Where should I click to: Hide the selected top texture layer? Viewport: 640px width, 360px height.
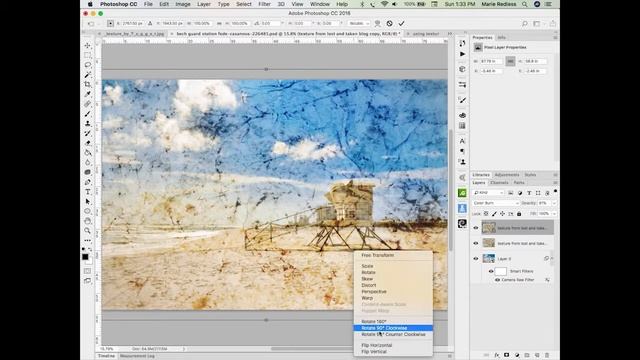click(476, 228)
